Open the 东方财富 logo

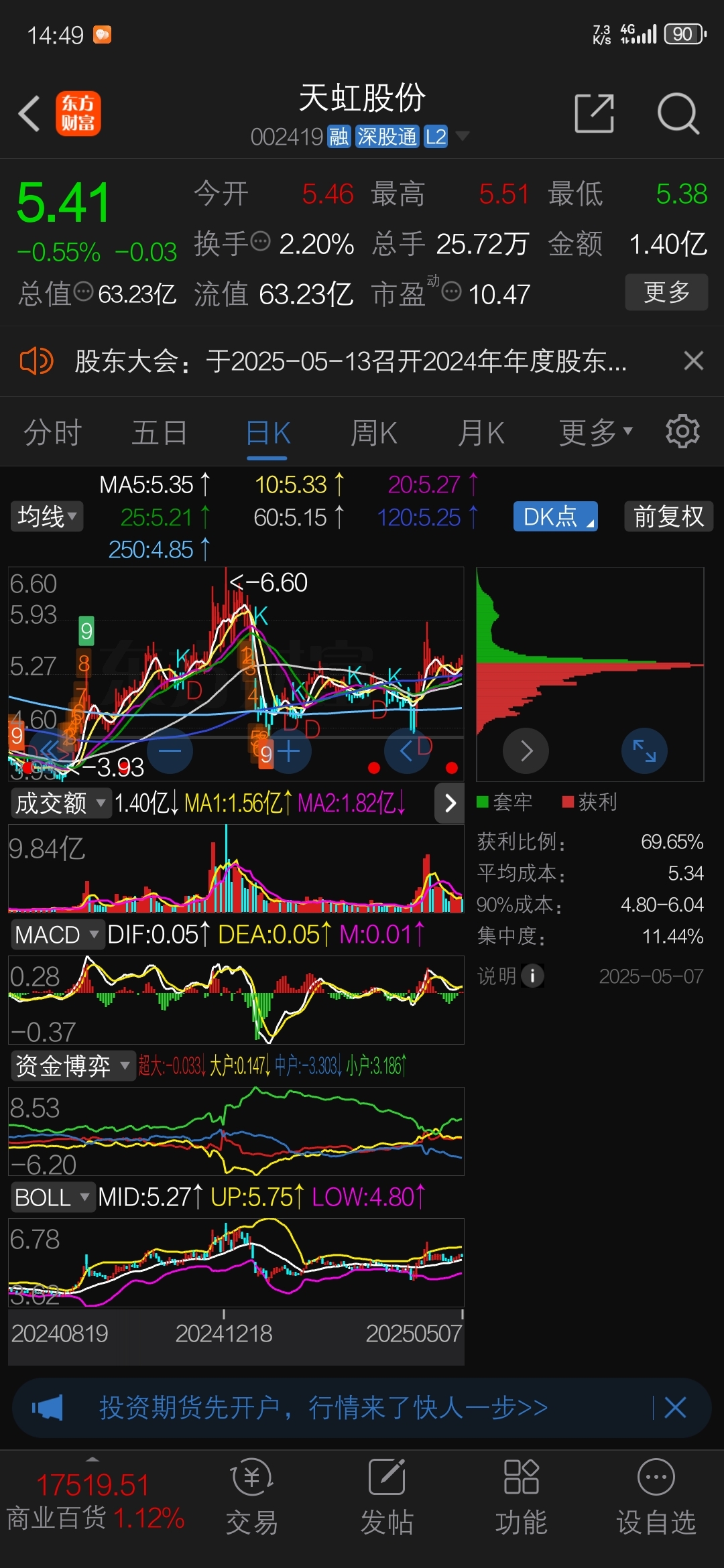pos(78,113)
